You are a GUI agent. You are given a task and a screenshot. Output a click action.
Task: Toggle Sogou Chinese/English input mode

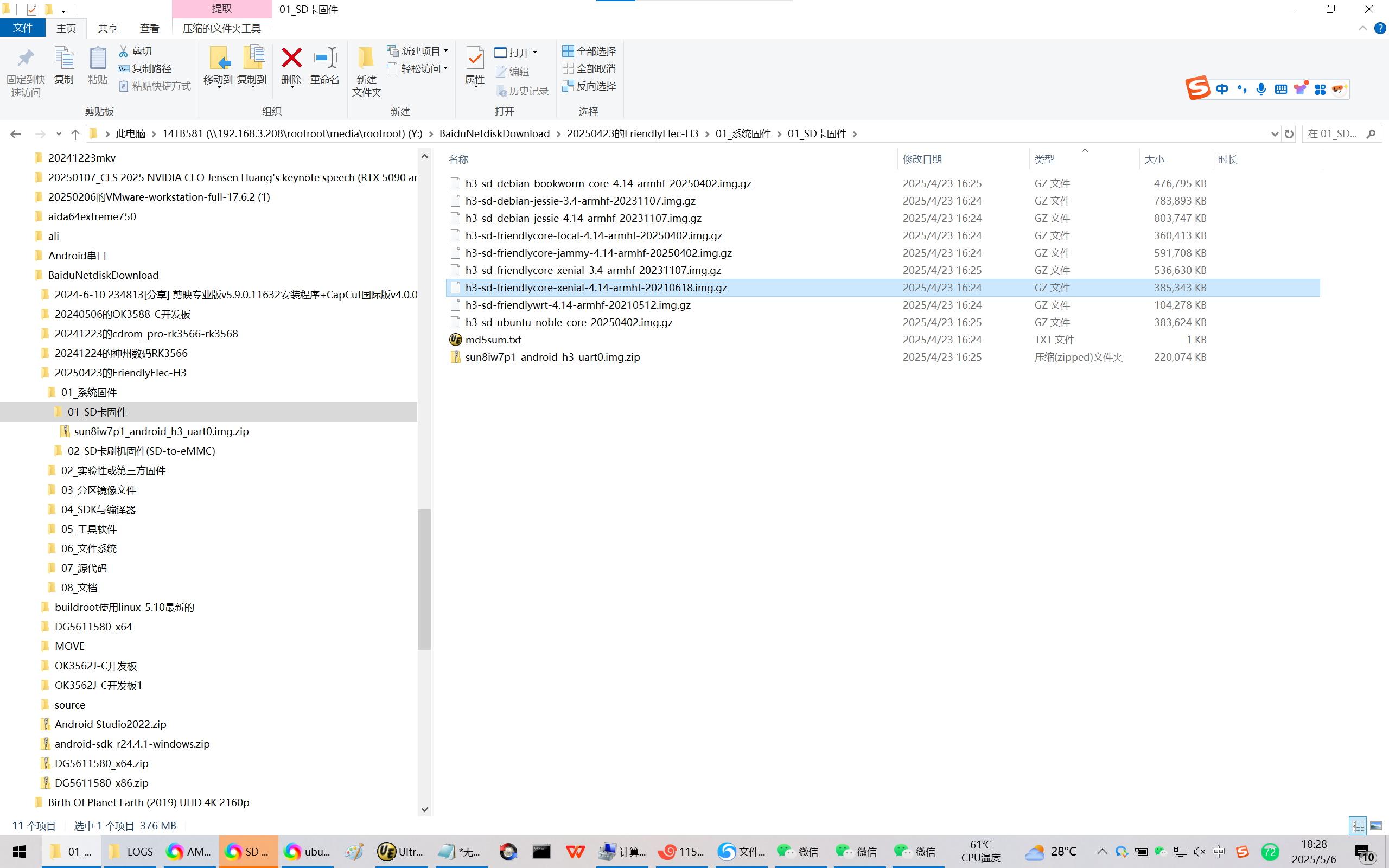pos(1222,89)
